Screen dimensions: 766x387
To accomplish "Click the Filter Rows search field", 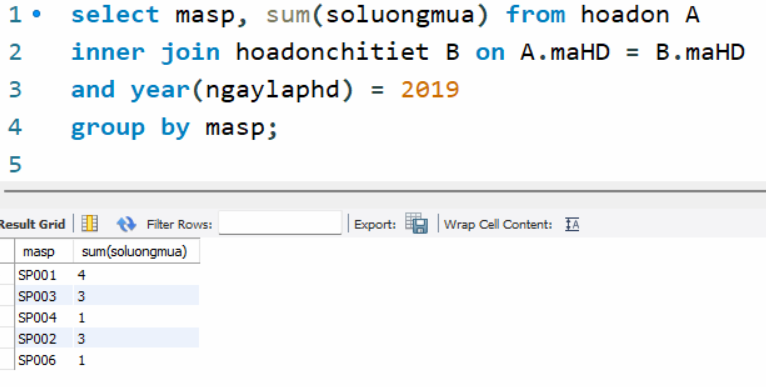I will (280, 223).
